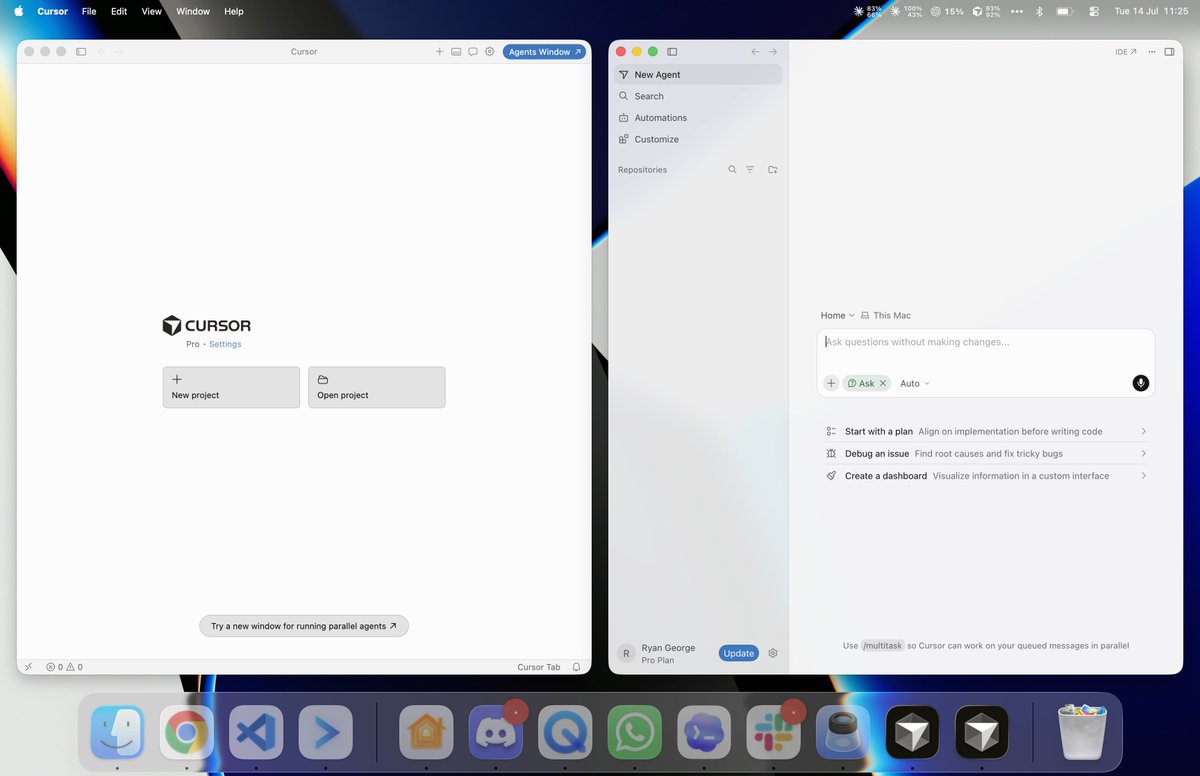Focus the 'Ask questions without making changes' input
This screenshot has width=1200, height=776.
pos(986,342)
